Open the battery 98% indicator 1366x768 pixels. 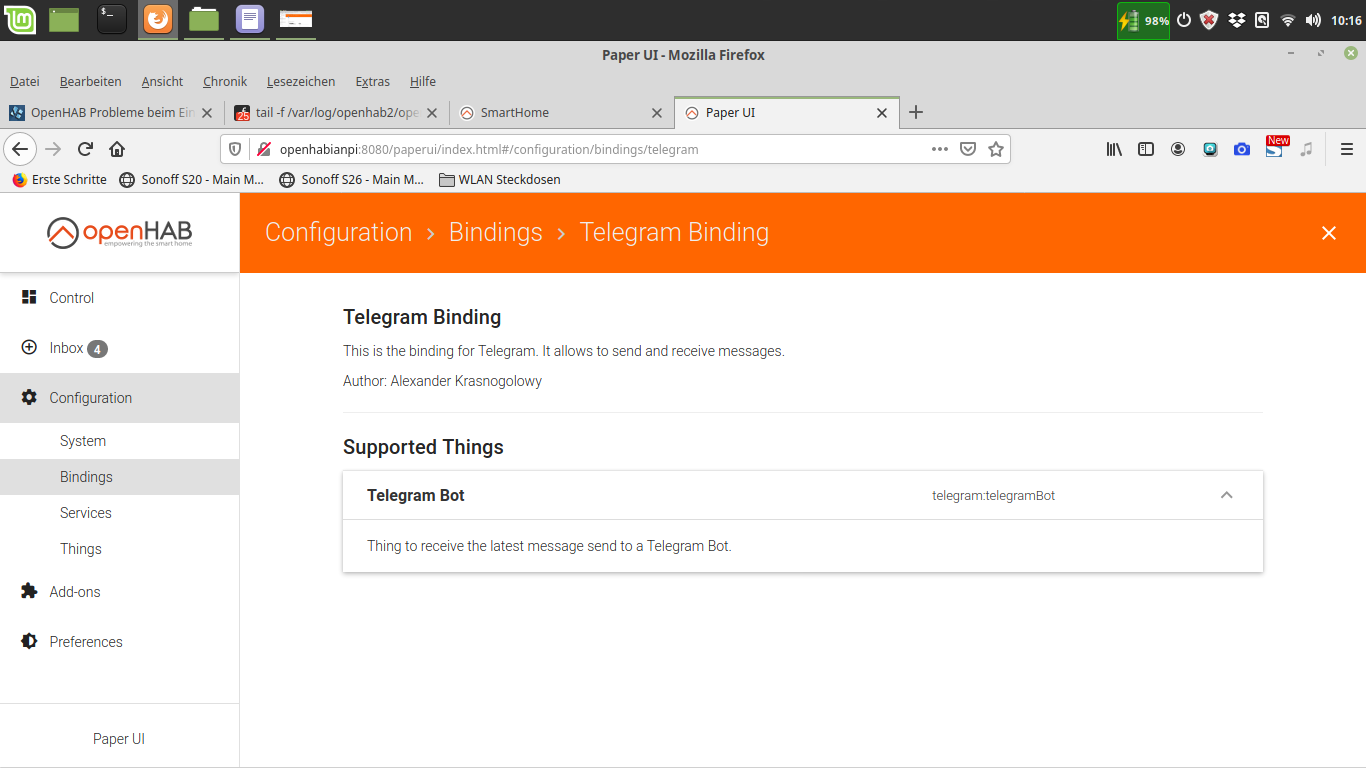click(1143, 20)
